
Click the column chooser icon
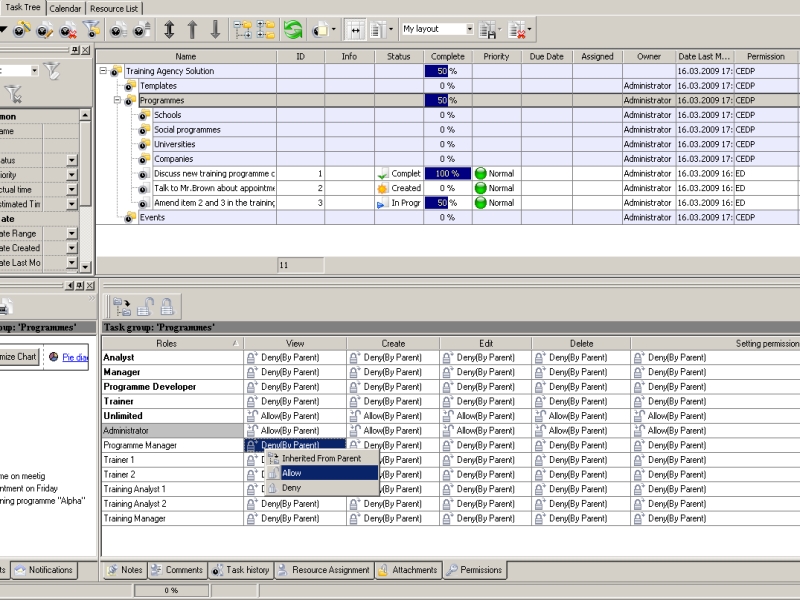(x=378, y=30)
